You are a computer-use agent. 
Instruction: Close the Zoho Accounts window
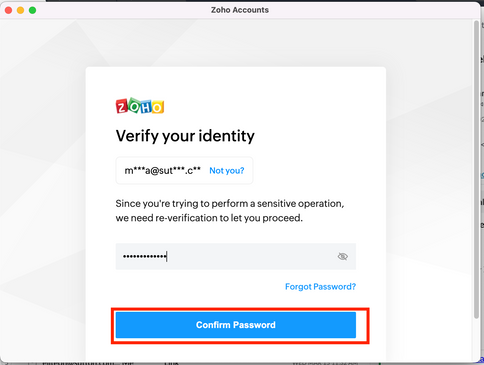pos(9,10)
